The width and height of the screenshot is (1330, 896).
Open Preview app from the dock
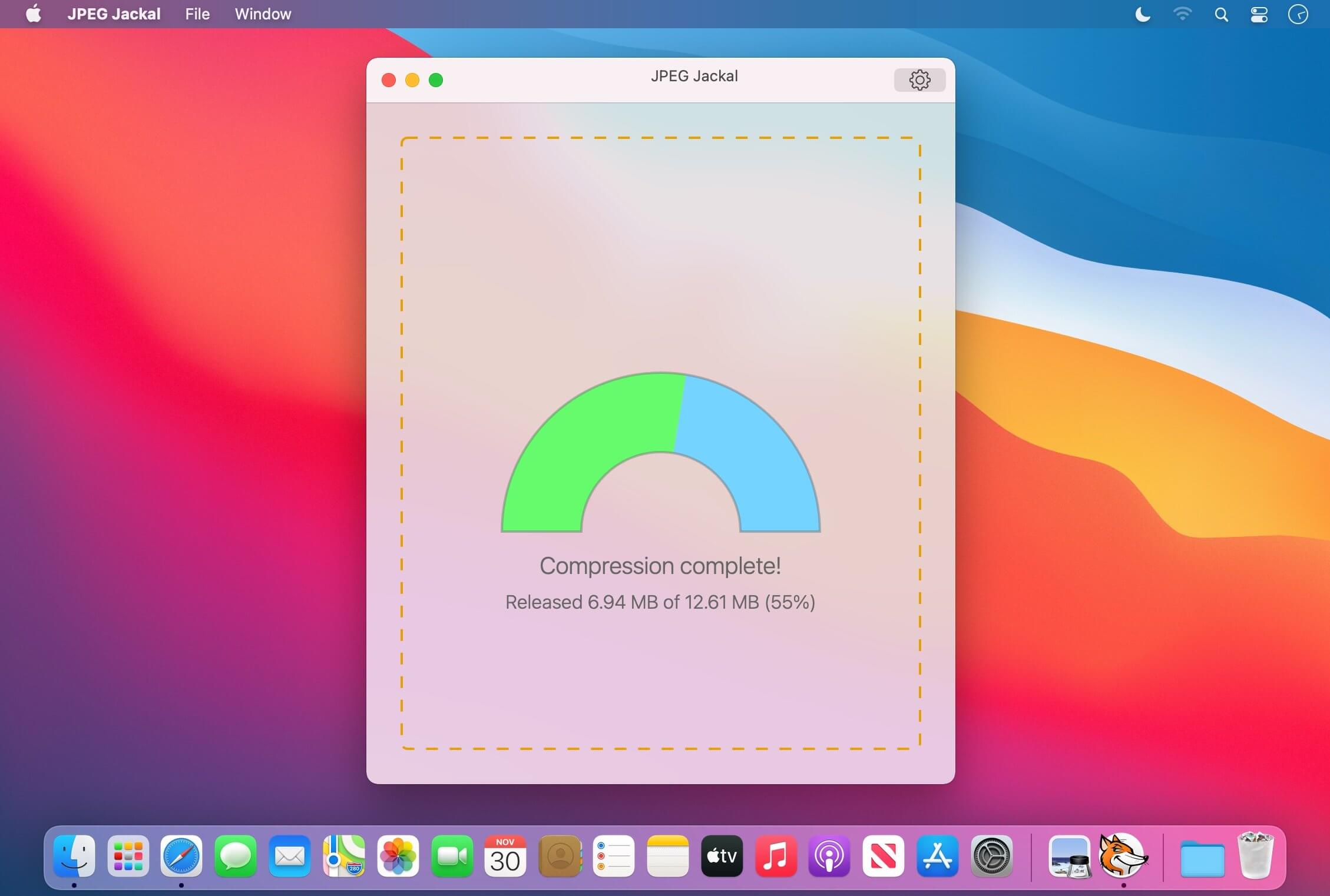(1070, 857)
